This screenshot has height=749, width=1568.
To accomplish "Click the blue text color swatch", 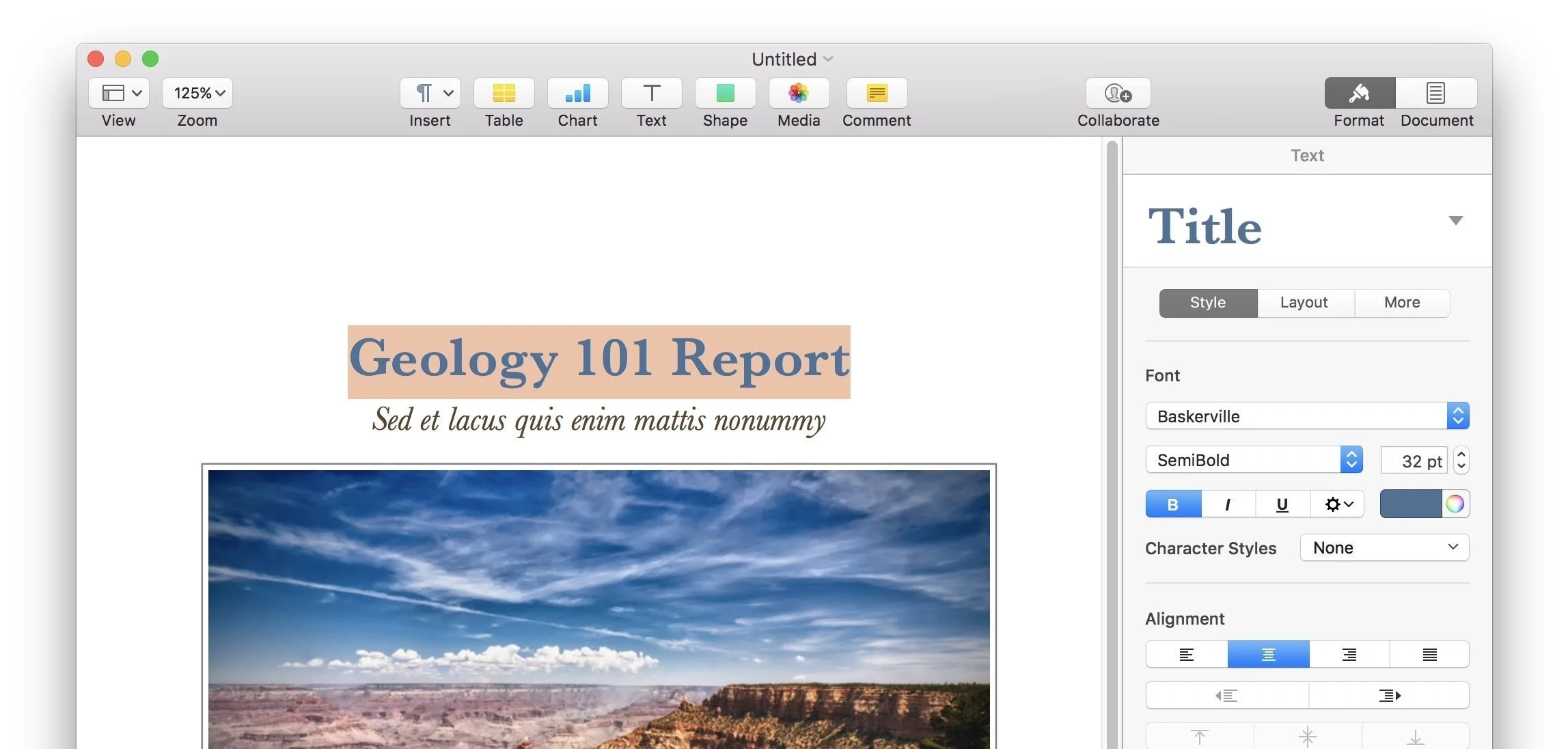I will 1410,504.
